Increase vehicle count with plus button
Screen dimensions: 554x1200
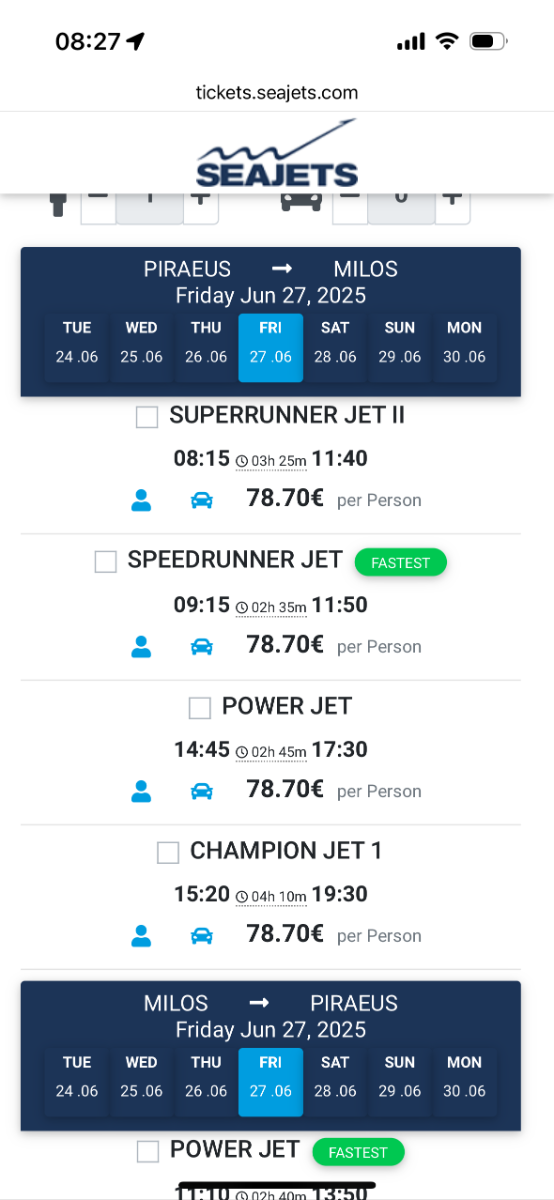pyautogui.click(x=453, y=197)
